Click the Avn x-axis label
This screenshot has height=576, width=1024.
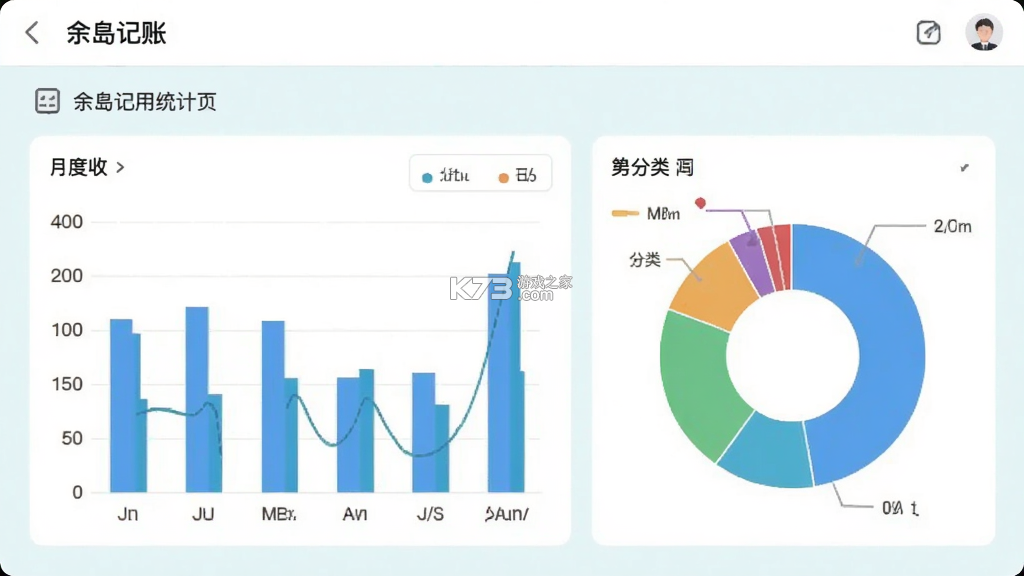coord(355,514)
